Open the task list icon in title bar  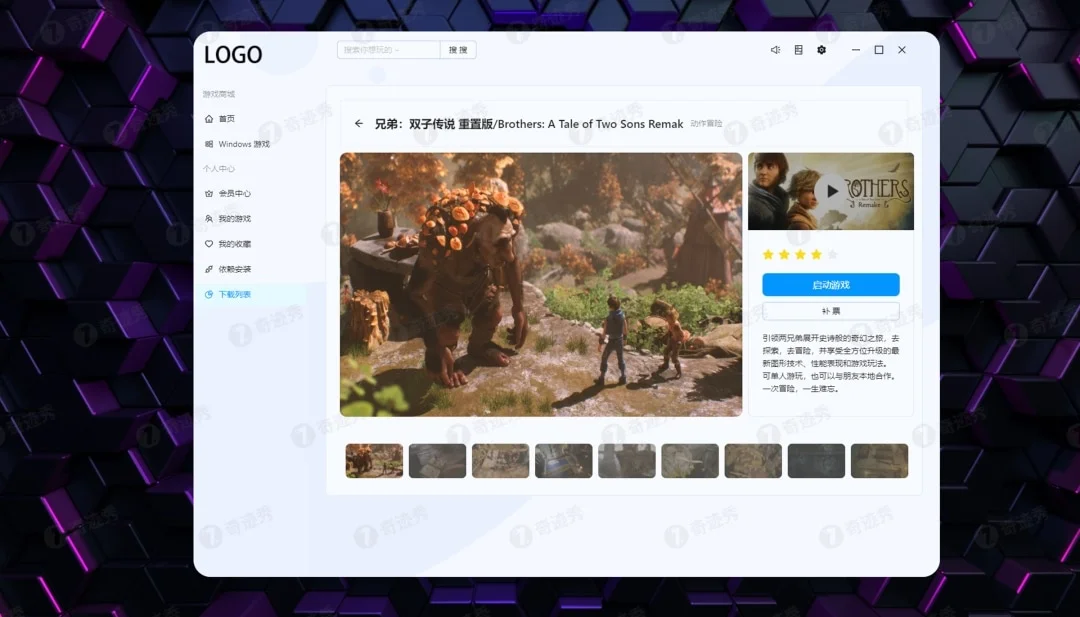pos(798,50)
